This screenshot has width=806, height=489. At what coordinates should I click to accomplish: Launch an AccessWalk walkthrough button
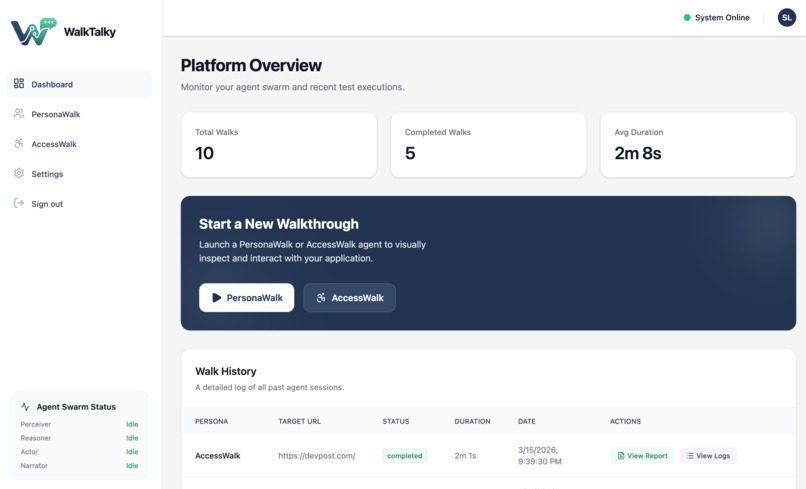coord(350,298)
